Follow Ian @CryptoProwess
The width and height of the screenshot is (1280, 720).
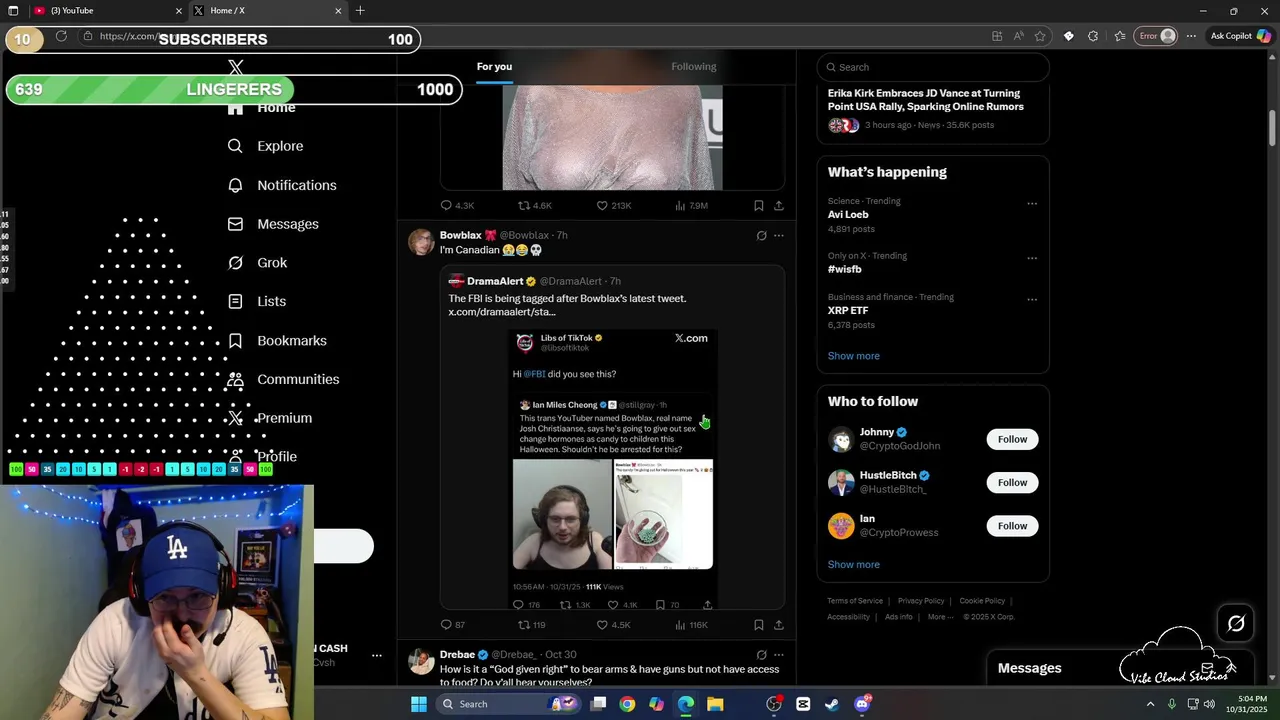tap(1012, 526)
